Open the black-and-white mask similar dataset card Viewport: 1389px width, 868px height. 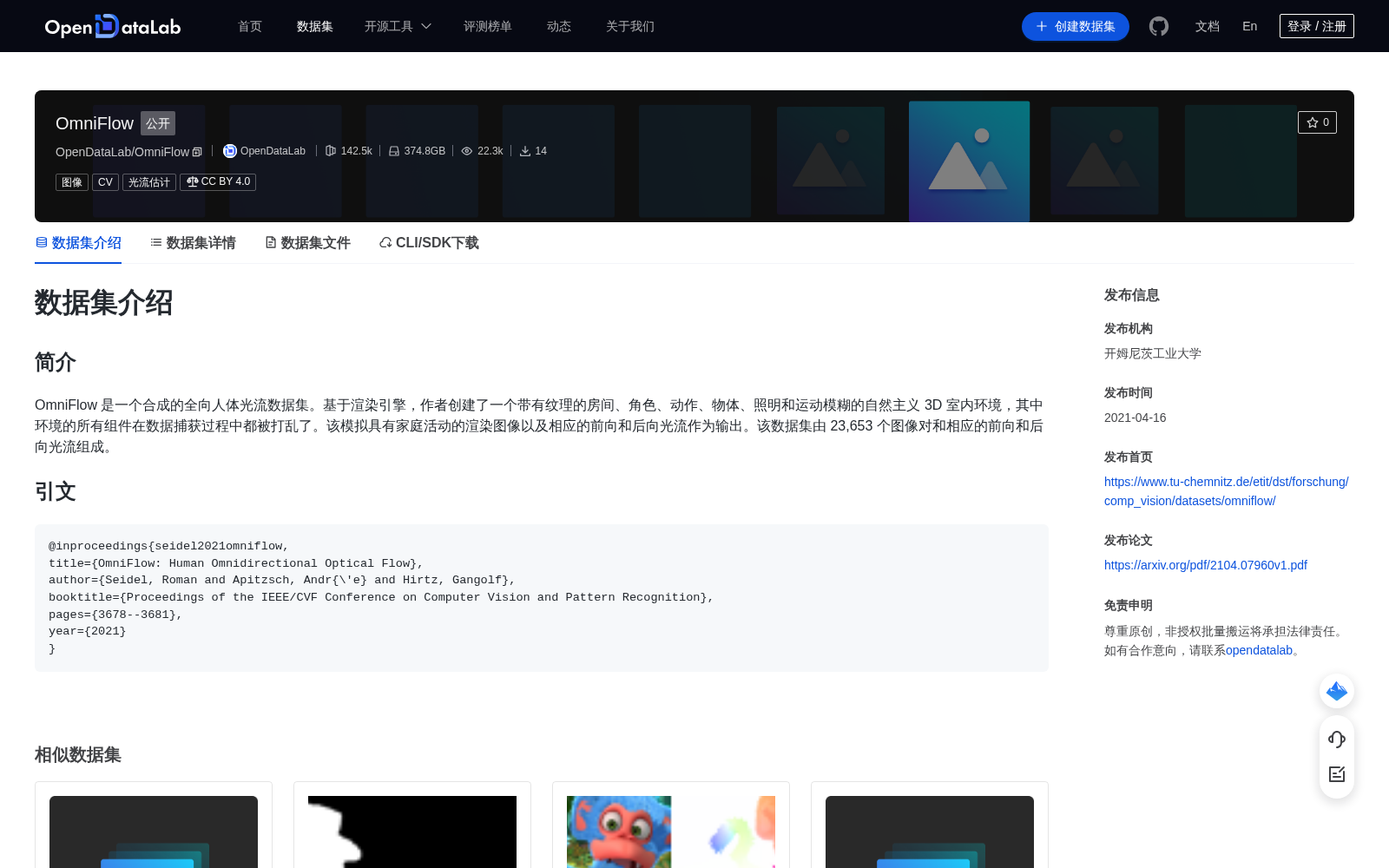pyautogui.click(x=412, y=825)
